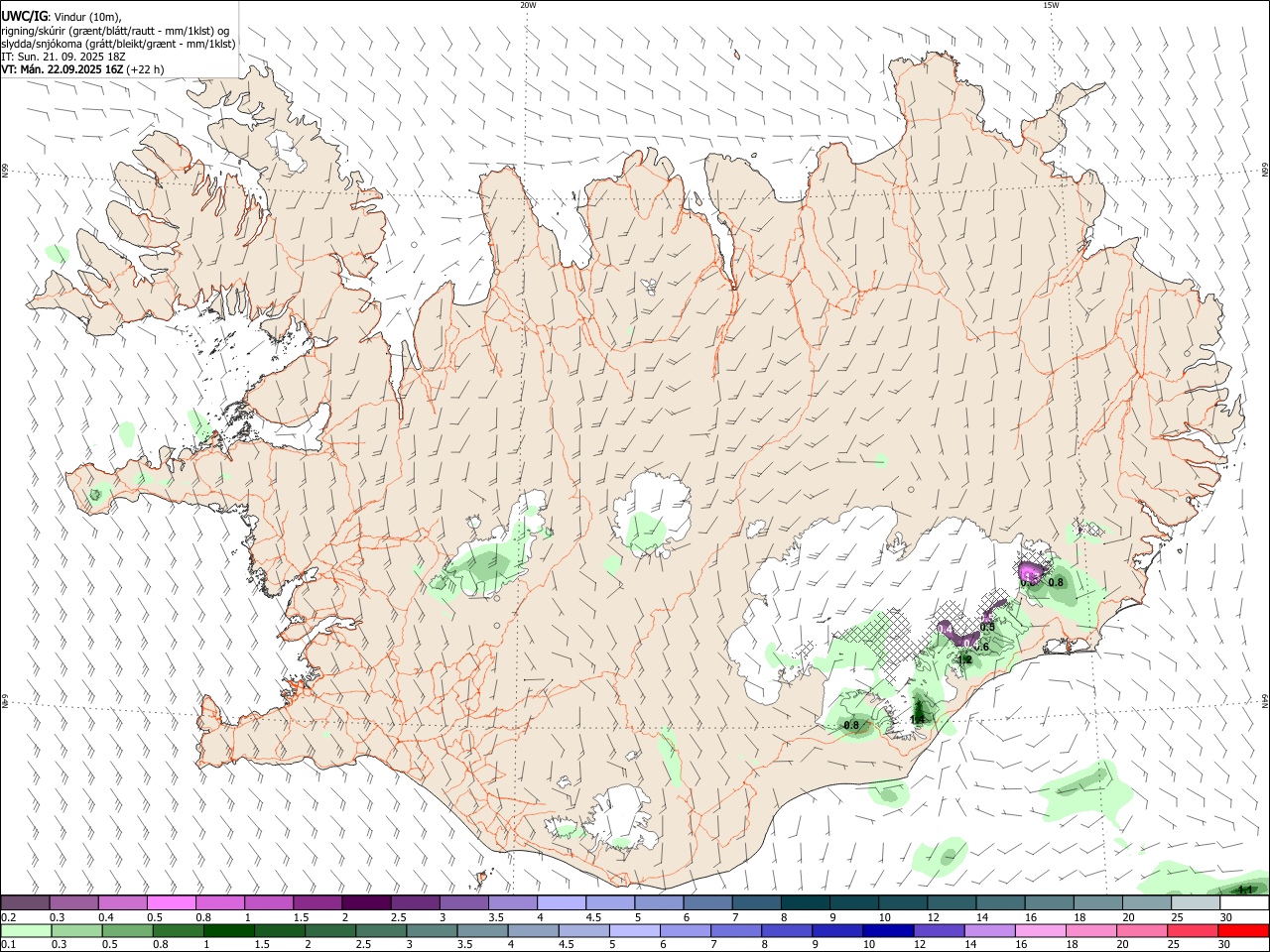Viewport: 1270px width, 952px height.
Task: Pick the medium green 0.5 rain-scale swatch
Action: pyautogui.click(x=127, y=930)
